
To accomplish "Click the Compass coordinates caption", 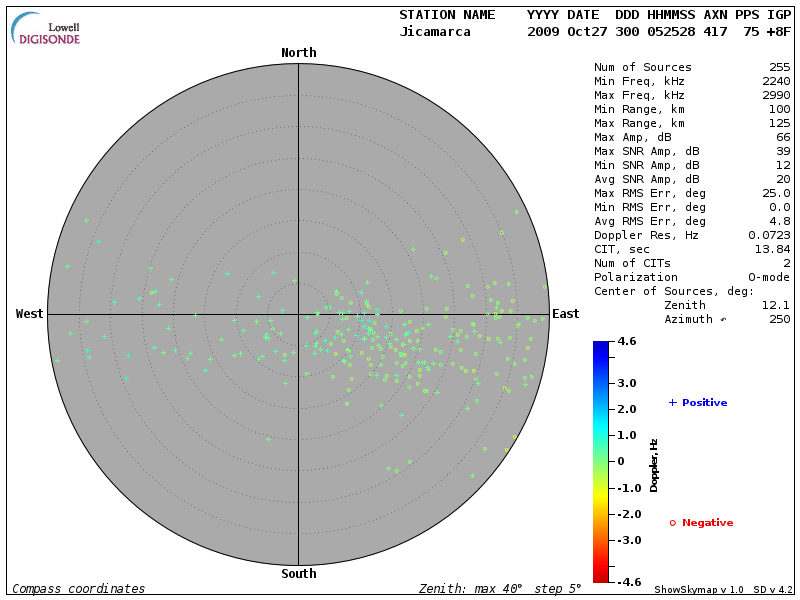I will click(78, 589).
